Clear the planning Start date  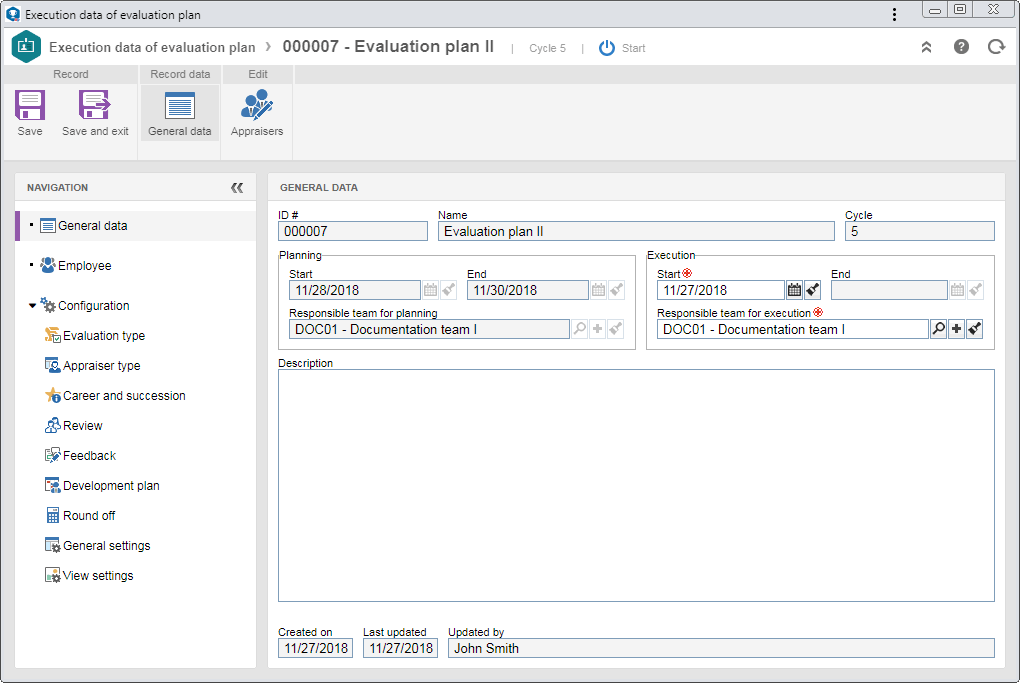click(449, 290)
